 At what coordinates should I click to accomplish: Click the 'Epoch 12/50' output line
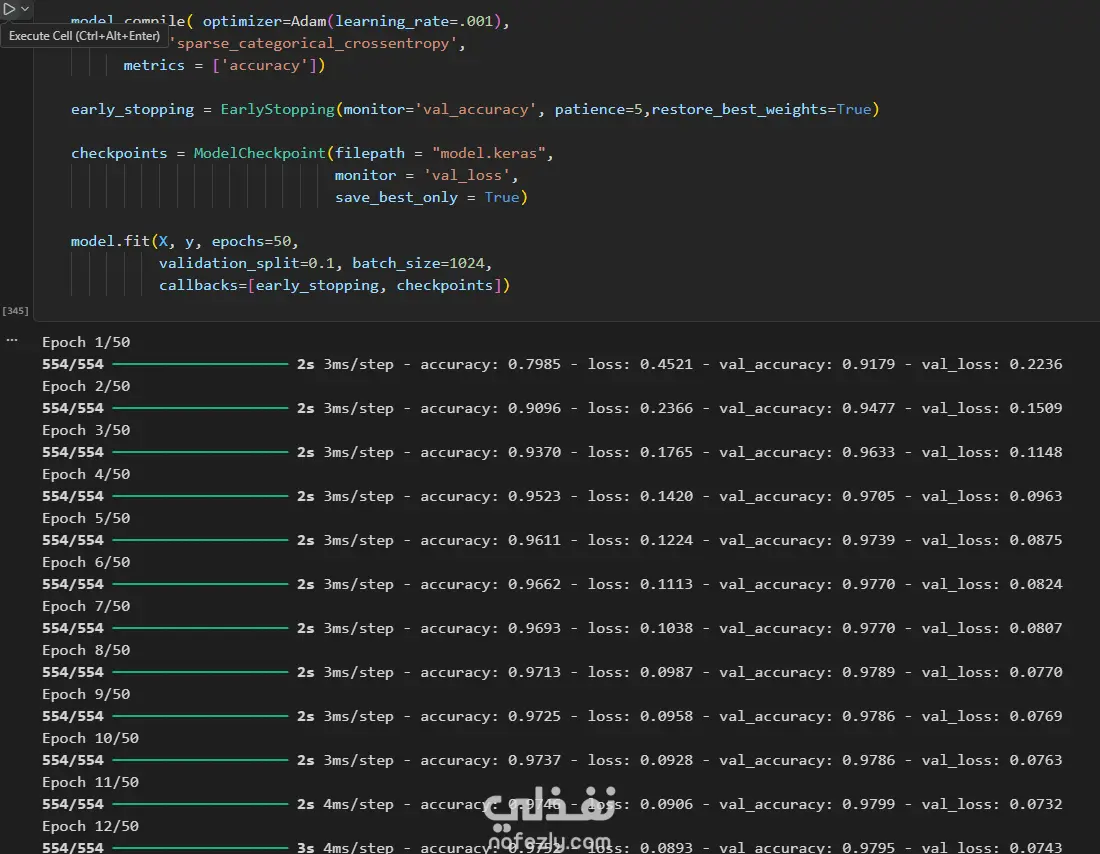[x=90, y=827]
